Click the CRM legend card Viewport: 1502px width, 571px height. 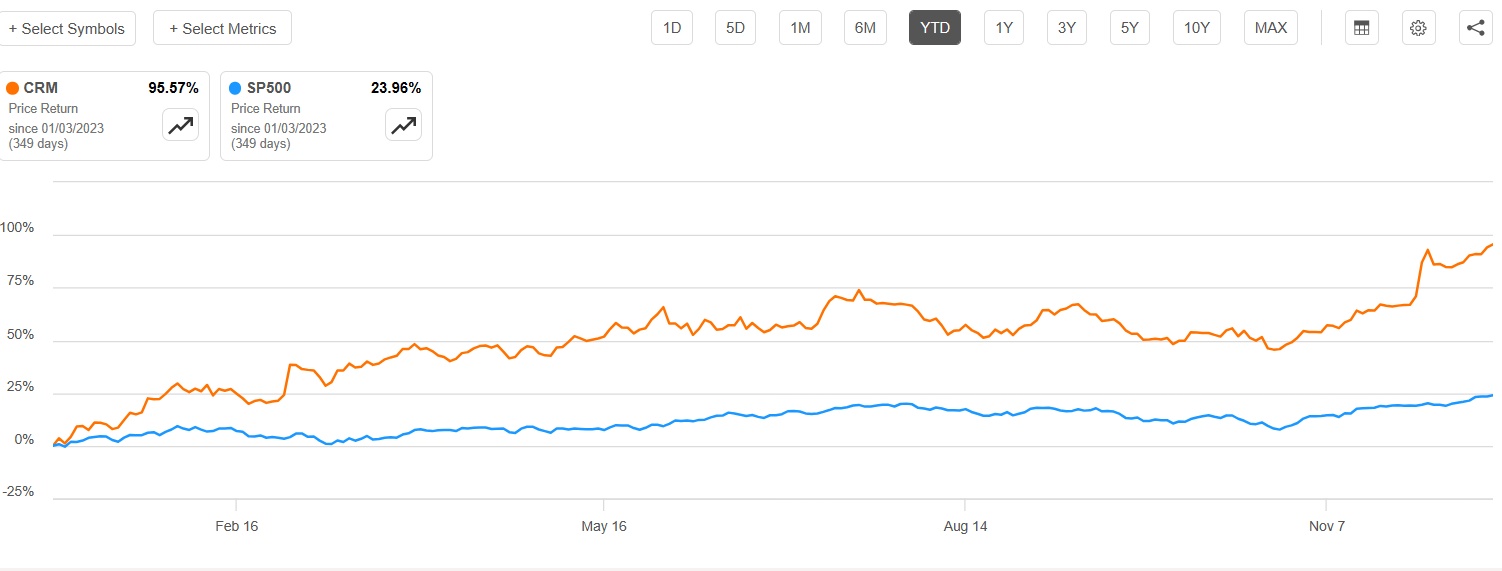(x=80, y=115)
